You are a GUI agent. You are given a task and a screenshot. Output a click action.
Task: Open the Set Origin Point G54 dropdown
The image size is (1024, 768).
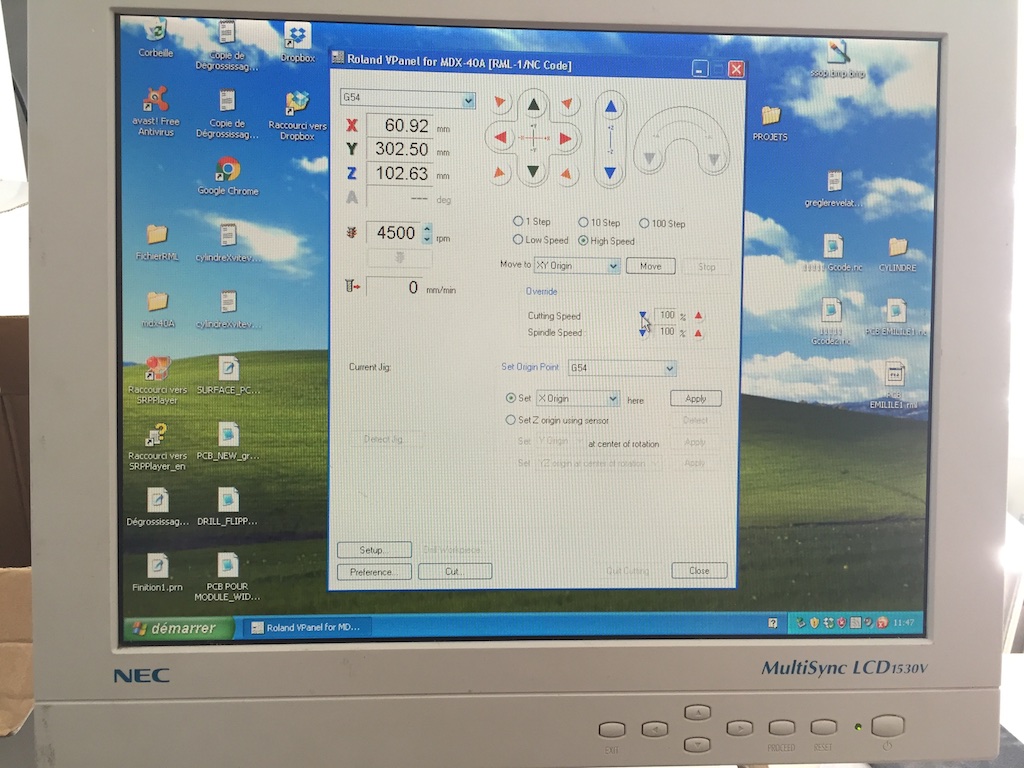669,368
